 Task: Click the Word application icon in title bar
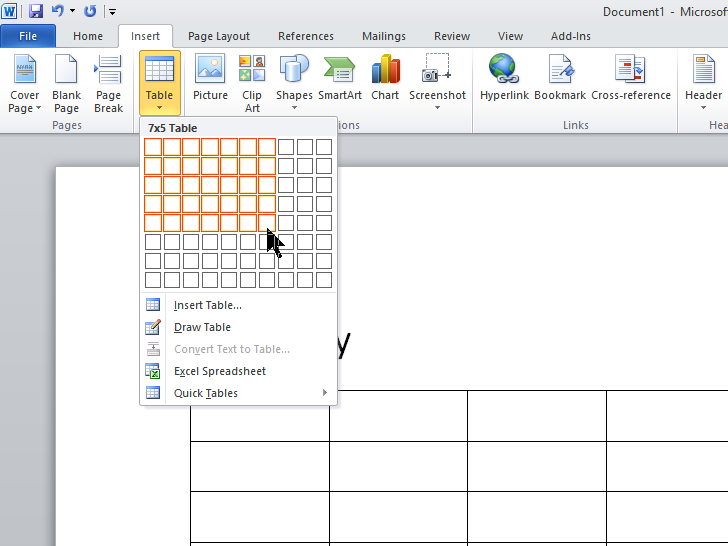pos(9,11)
